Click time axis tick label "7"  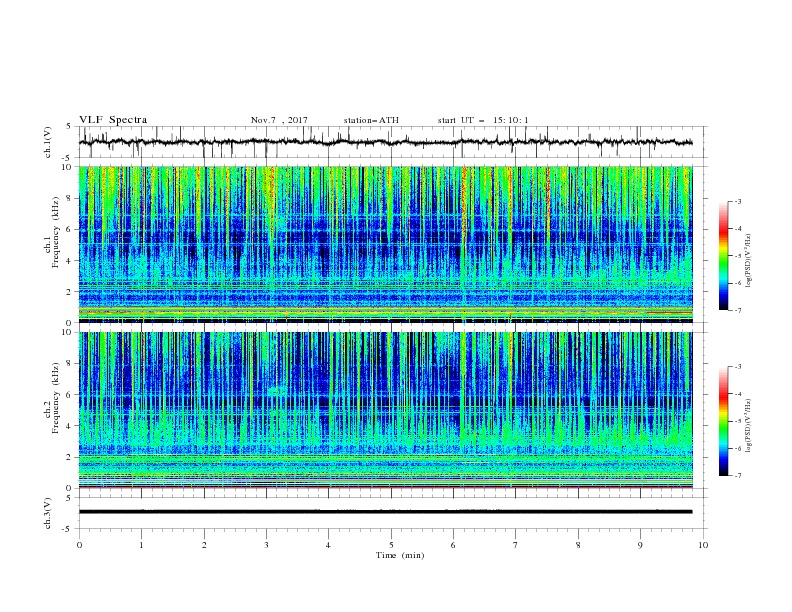pyautogui.click(x=516, y=545)
